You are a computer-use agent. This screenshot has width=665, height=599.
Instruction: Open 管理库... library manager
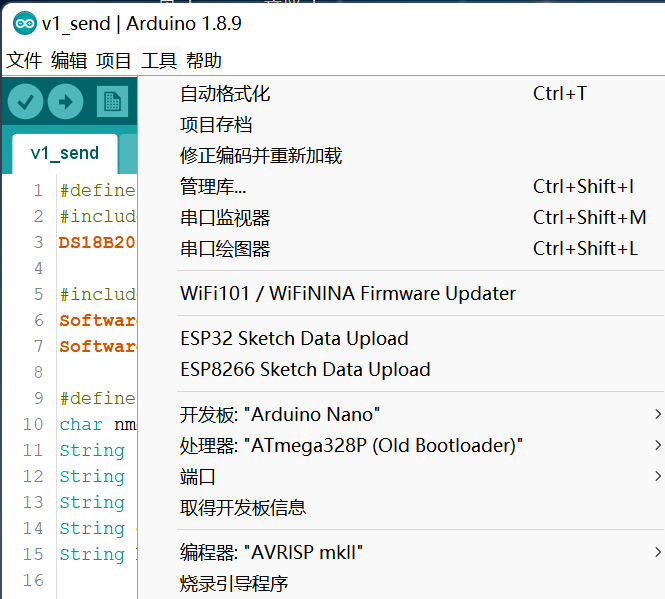pos(213,187)
